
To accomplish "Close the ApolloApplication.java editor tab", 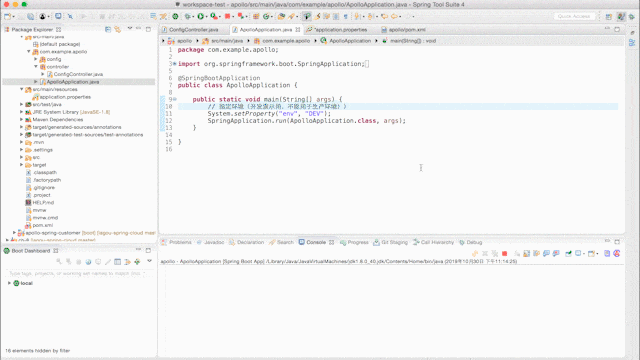I will tap(298, 30).
